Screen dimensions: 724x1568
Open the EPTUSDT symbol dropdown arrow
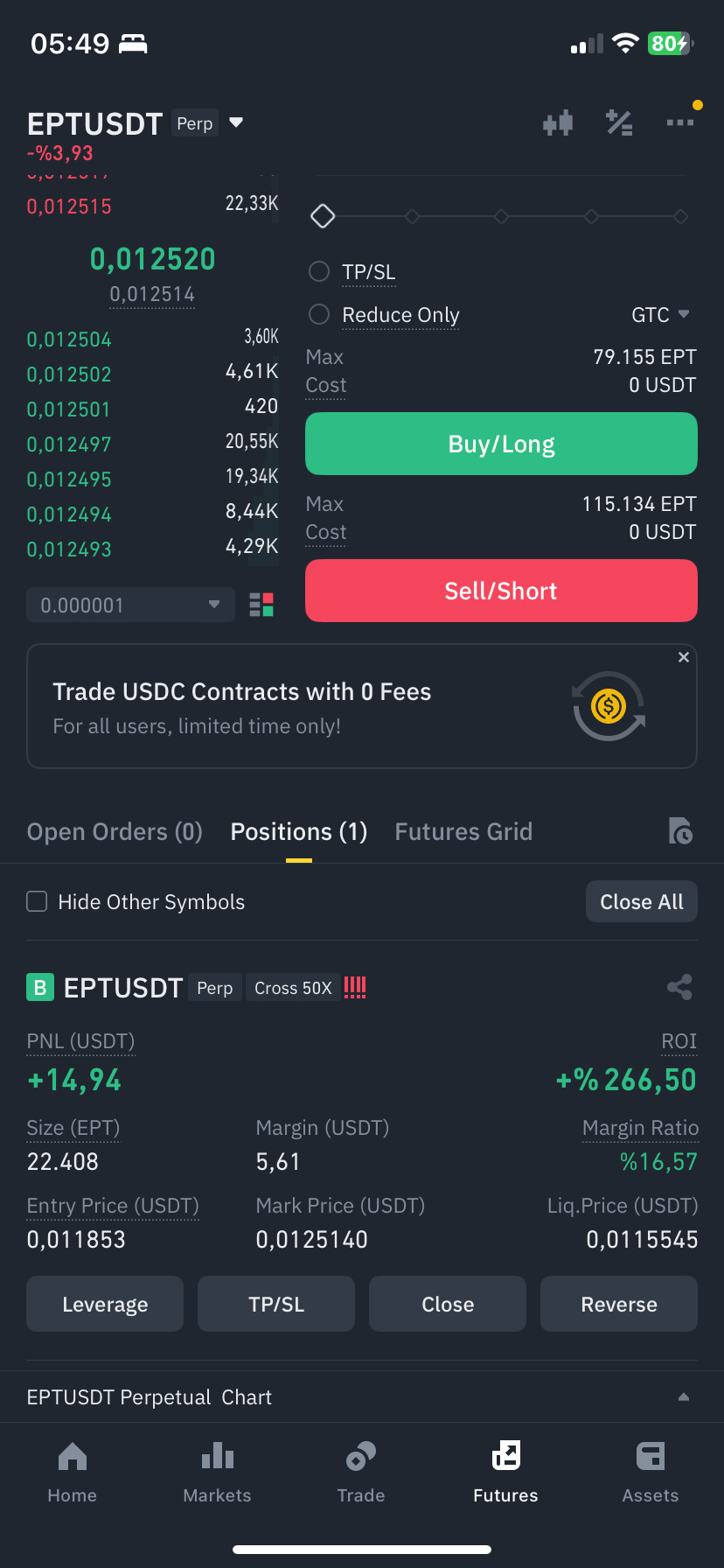[235, 122]
